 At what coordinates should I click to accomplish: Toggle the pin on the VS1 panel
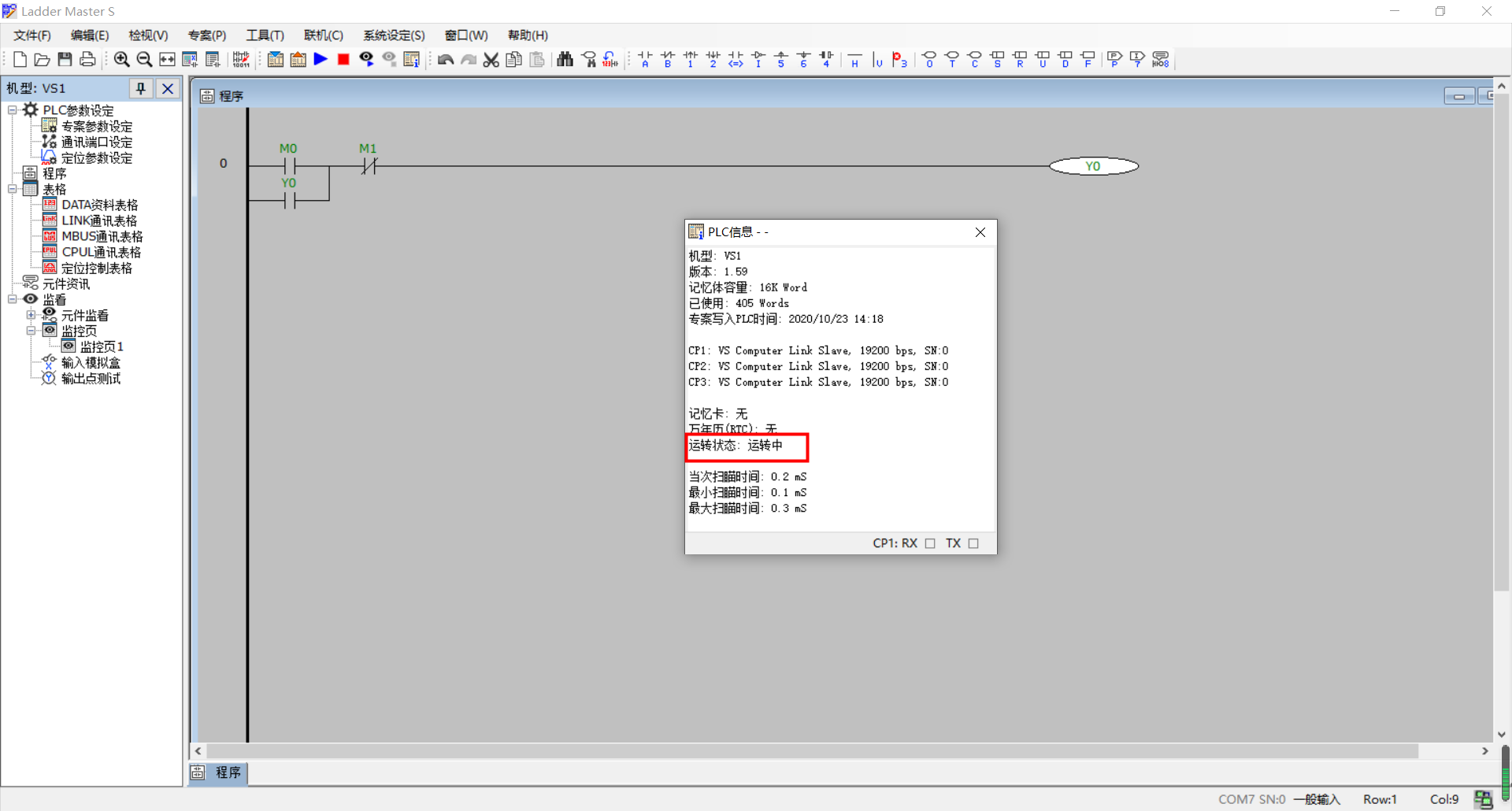point(141,88)
